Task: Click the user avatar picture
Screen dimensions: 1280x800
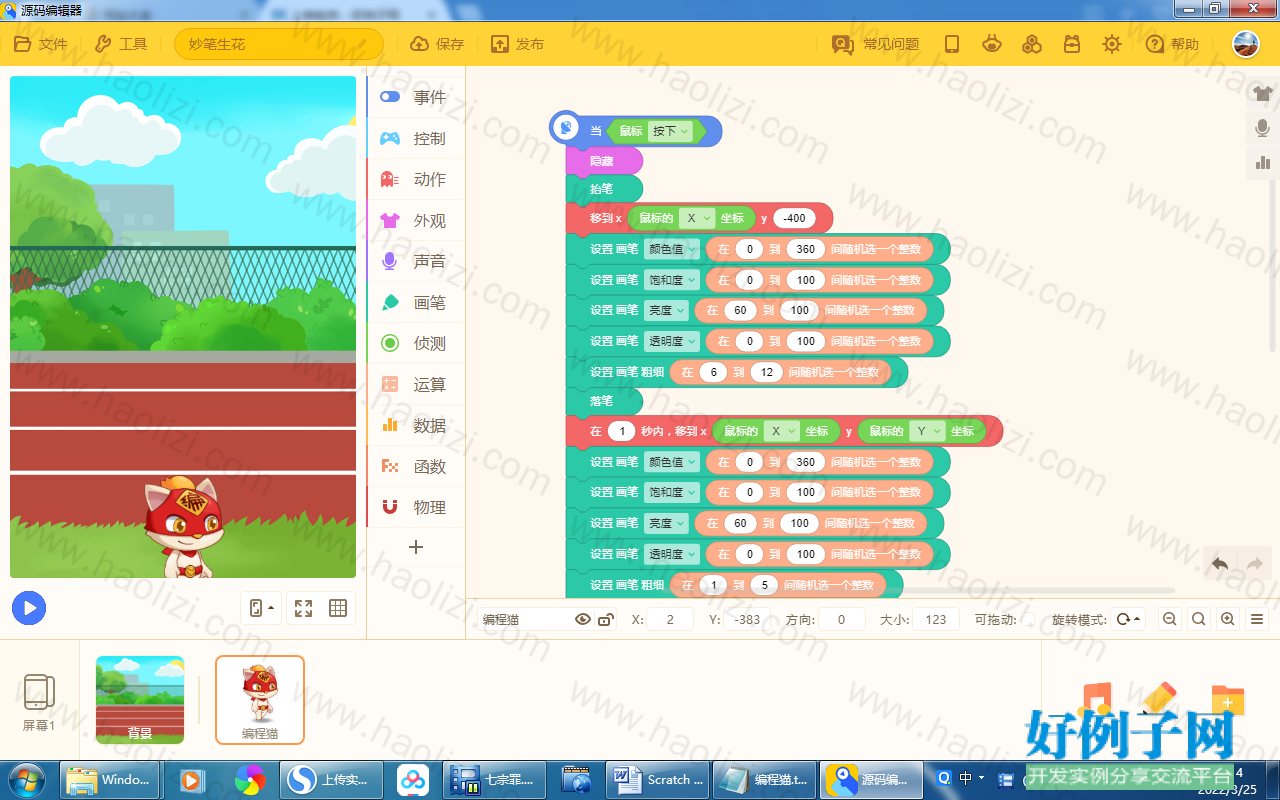Action: (1245, 44)
